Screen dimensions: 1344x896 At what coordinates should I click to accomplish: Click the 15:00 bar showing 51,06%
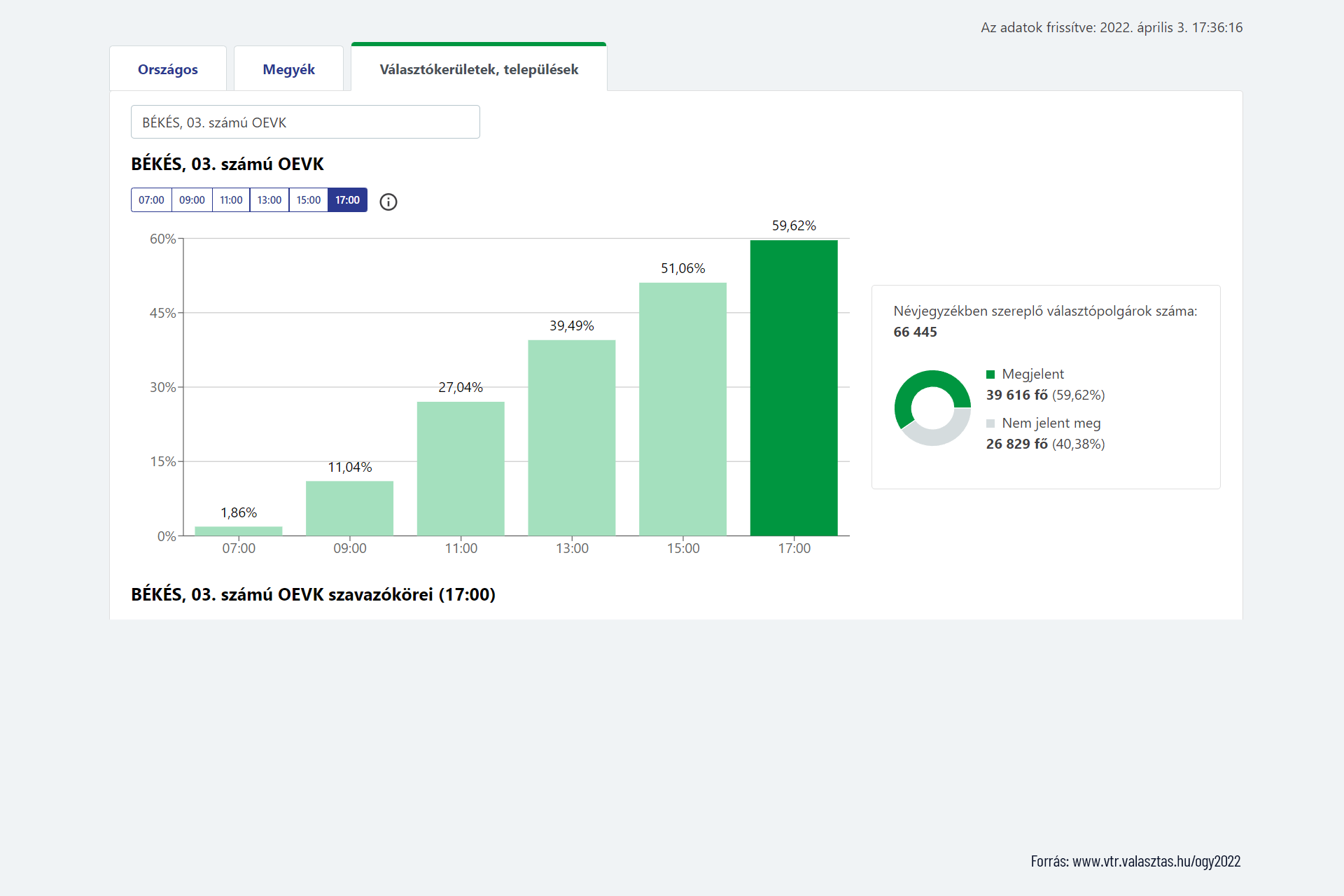(682, 409)
